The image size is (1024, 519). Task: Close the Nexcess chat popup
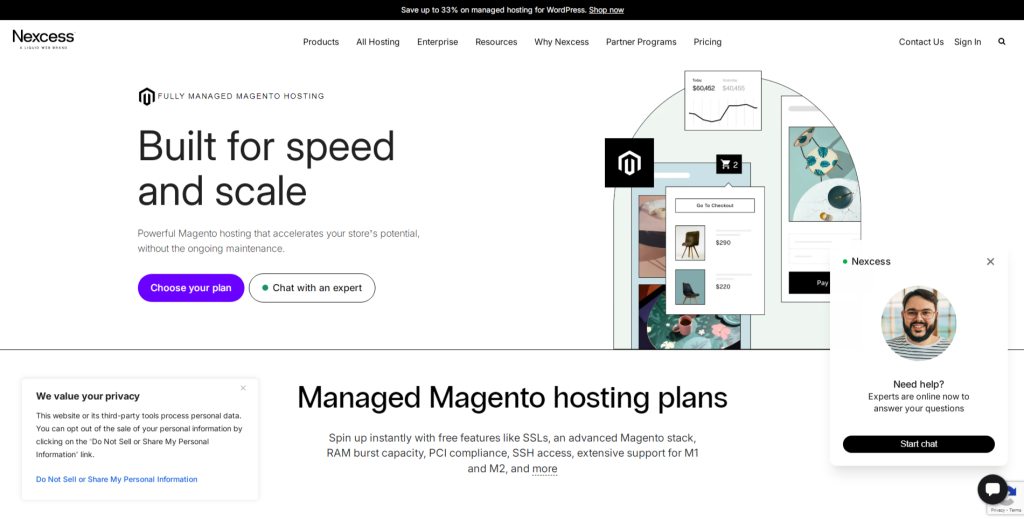[x=990, y=262]
